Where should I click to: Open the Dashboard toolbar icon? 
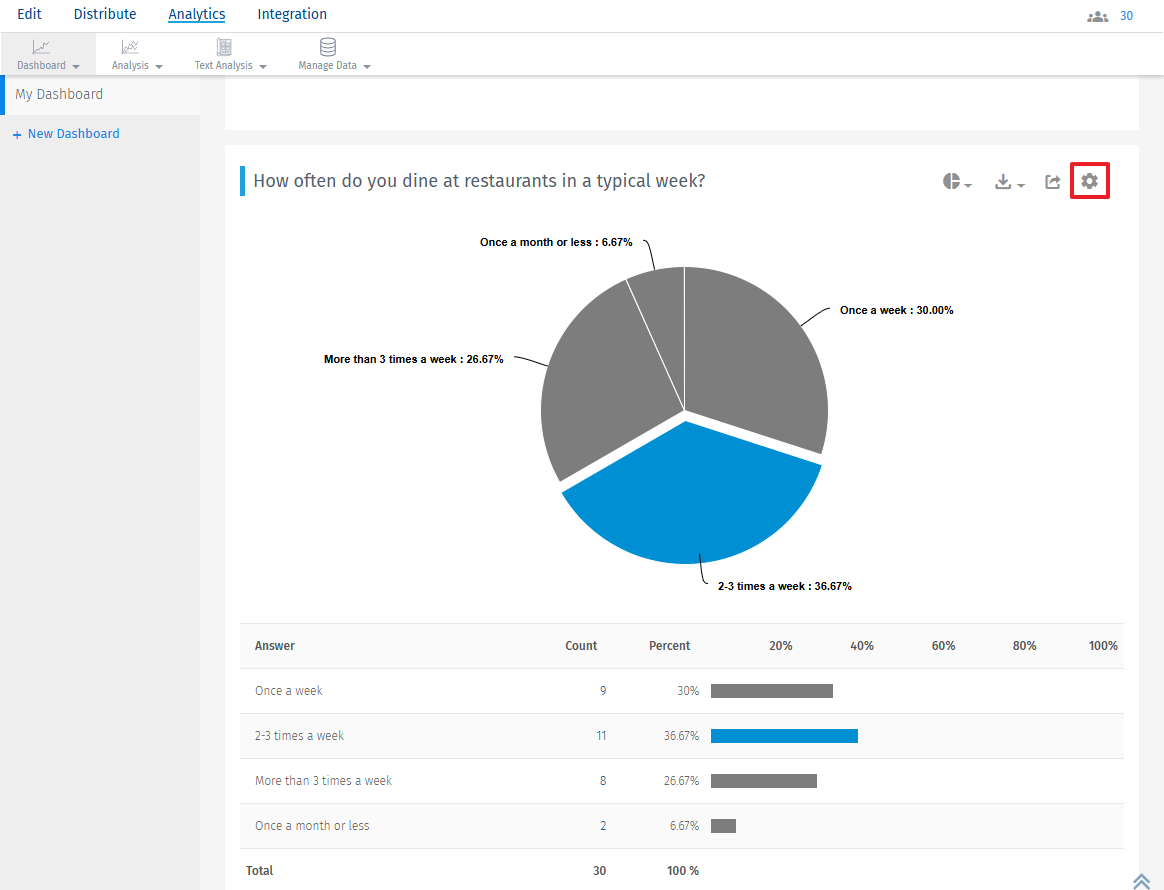pos(41,46)
